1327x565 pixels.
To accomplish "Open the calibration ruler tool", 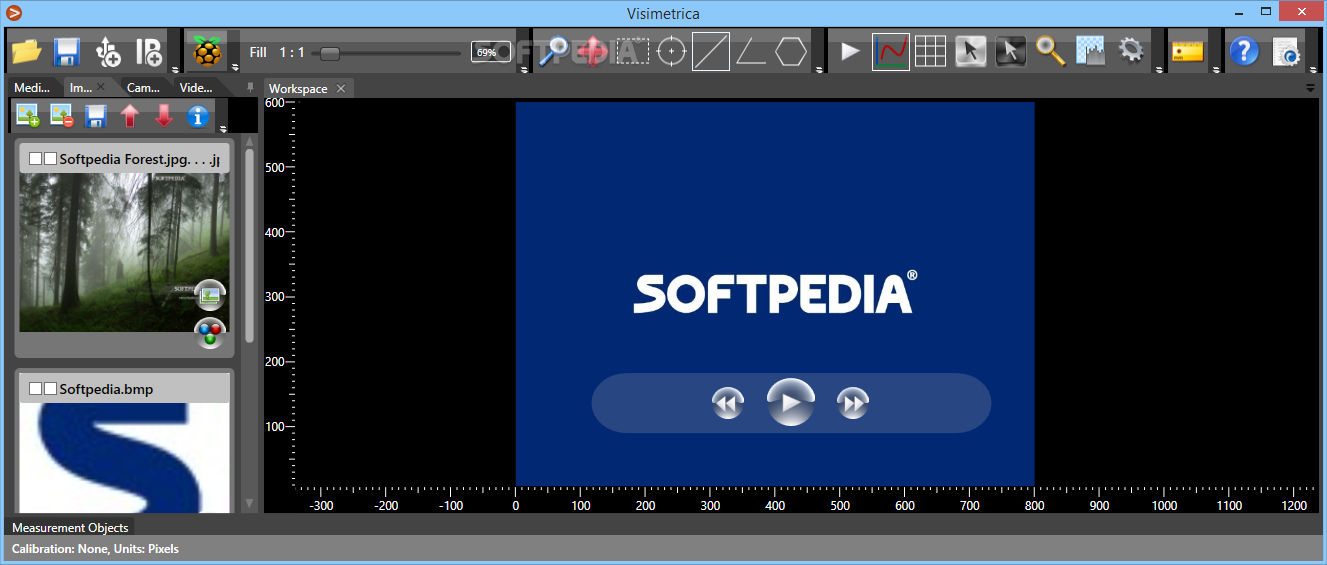I will (1188, 51).
